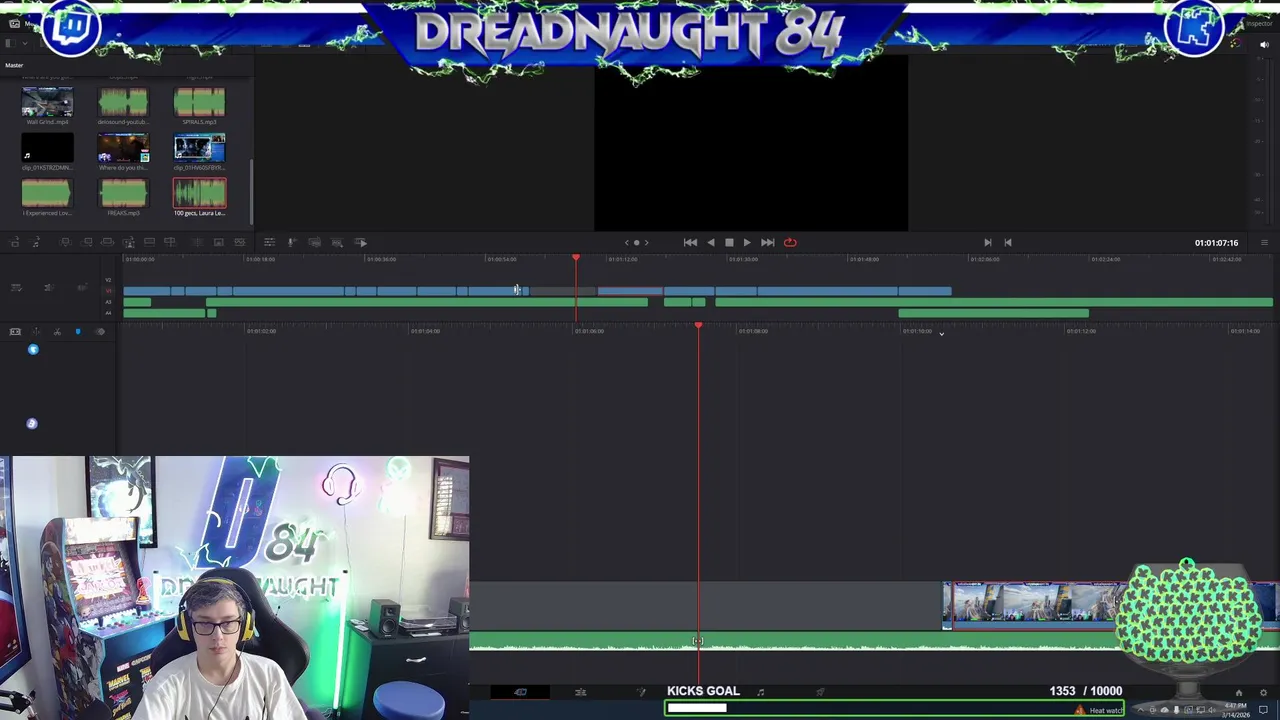Select the A3 track label
Screen dimensions: 1280x720
click(109, 302)
